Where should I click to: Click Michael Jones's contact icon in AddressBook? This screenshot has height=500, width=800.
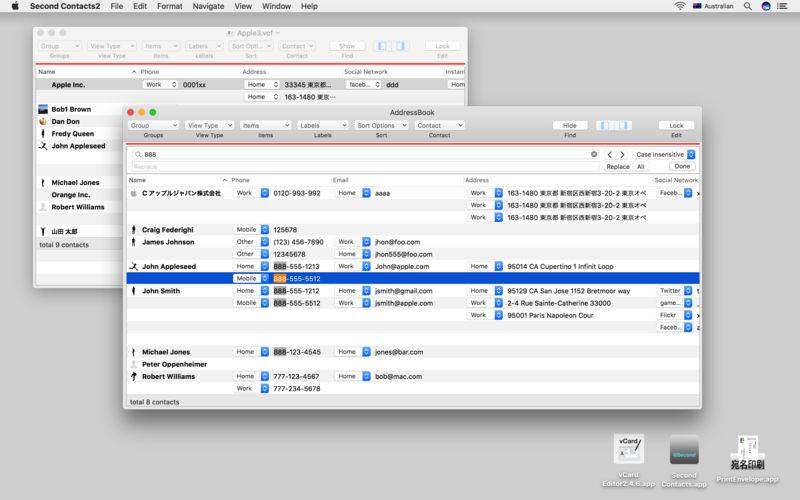[x=134, y=352]
